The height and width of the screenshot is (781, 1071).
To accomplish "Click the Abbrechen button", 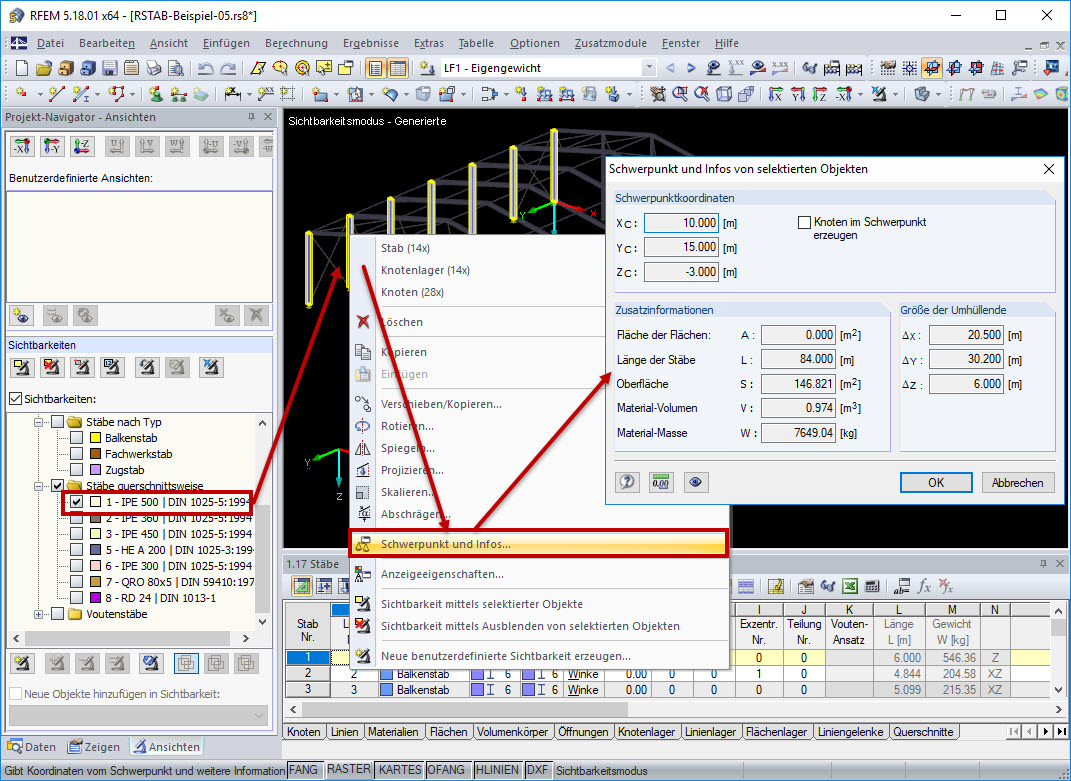I will pos(1017,482).
